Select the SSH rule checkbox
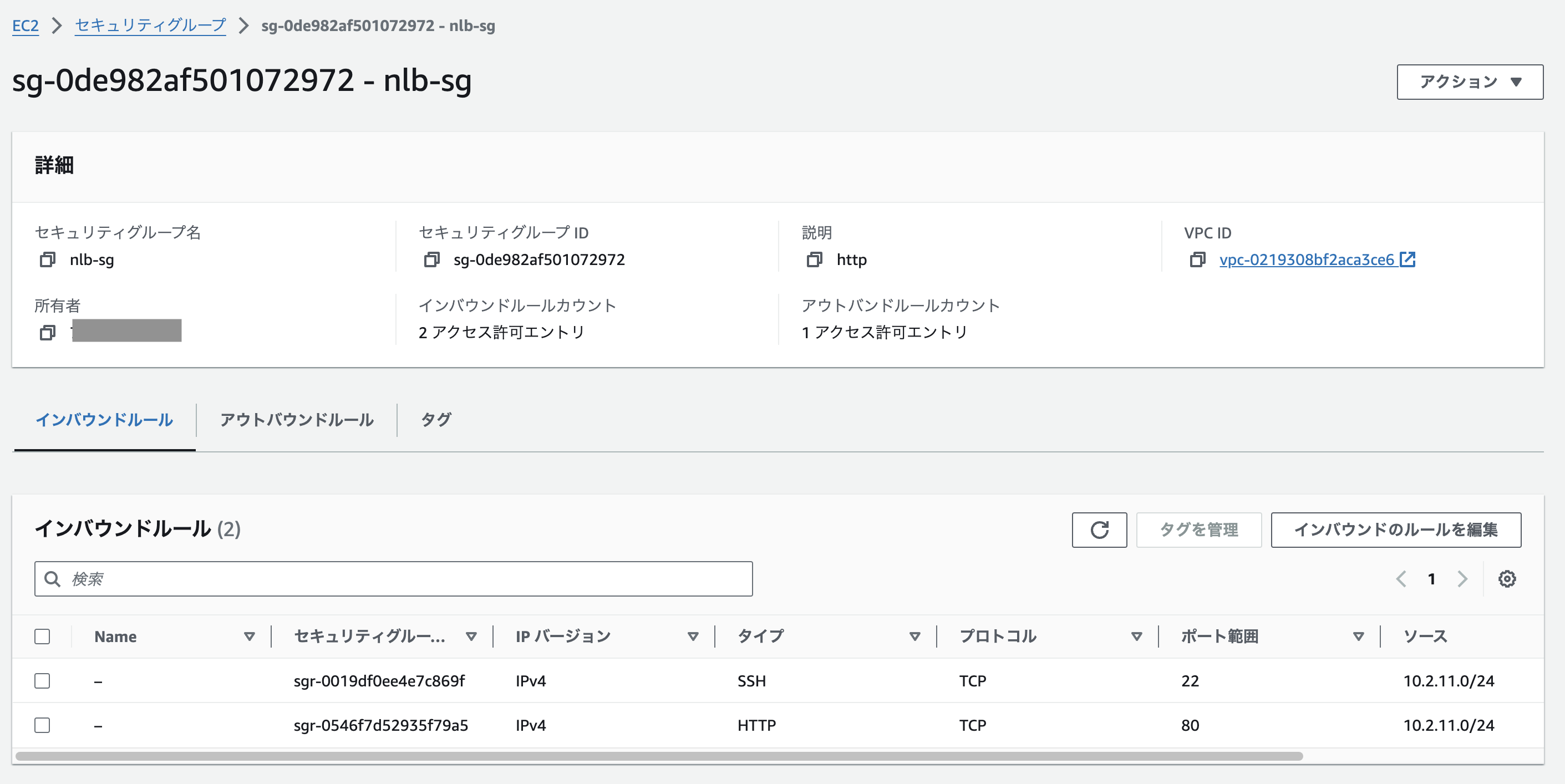The height and width of the screenshot is (784, 1565). coord(42,681)
